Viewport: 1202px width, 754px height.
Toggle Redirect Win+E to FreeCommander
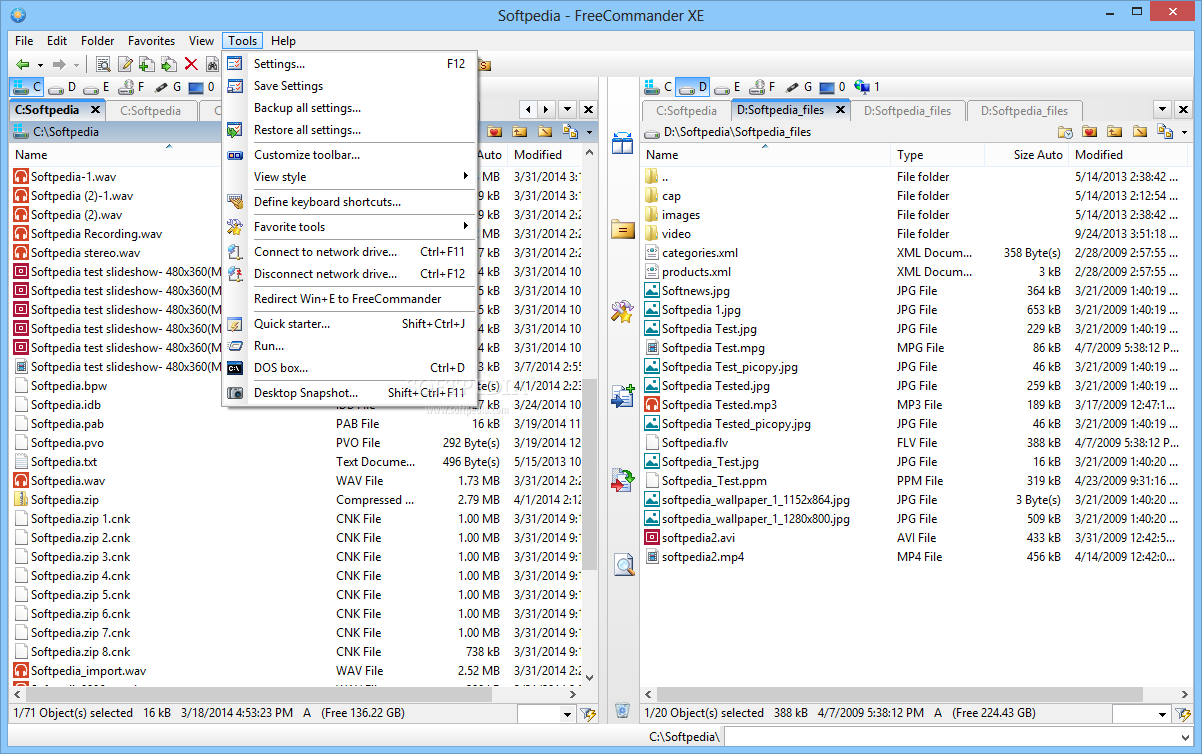click(347, 298)
